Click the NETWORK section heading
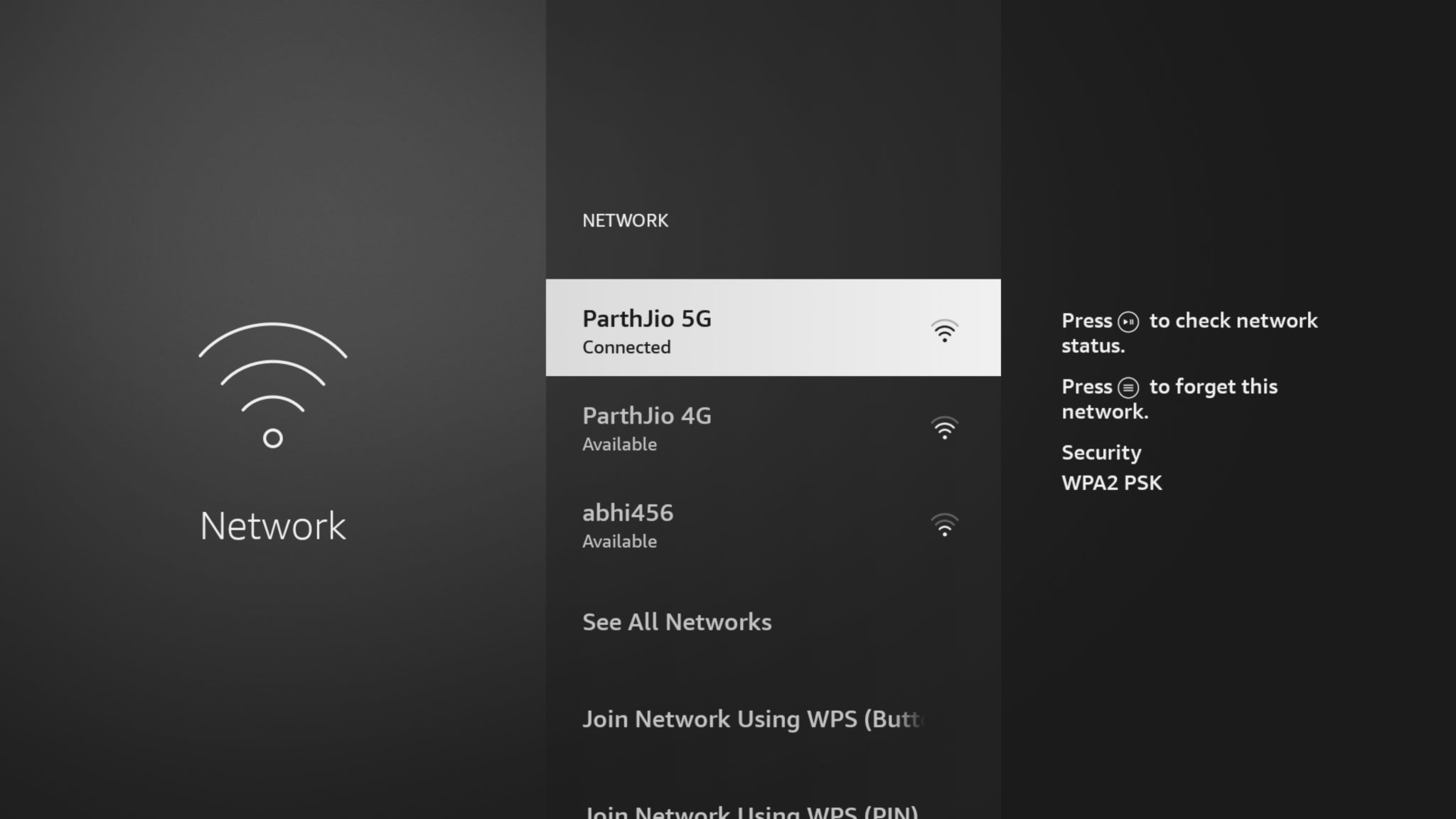The width and height of the screenshot is (1456, 819). point(624,220)
